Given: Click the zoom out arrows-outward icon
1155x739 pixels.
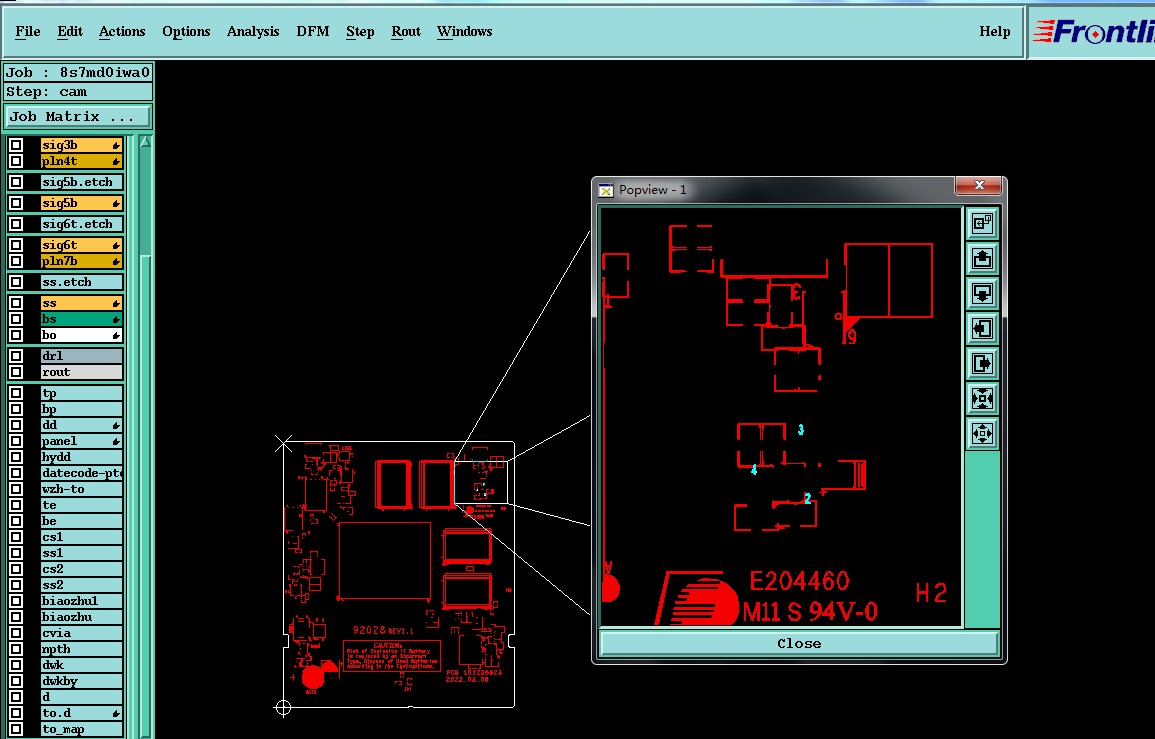Looking at the screenshot, I should [982, 434].
